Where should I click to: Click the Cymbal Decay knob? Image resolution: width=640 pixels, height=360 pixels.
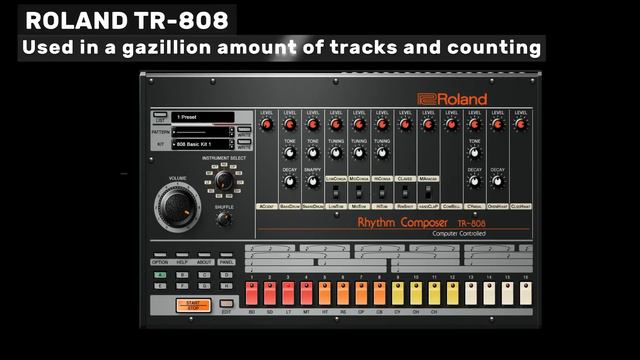click(x=474, y=181)
